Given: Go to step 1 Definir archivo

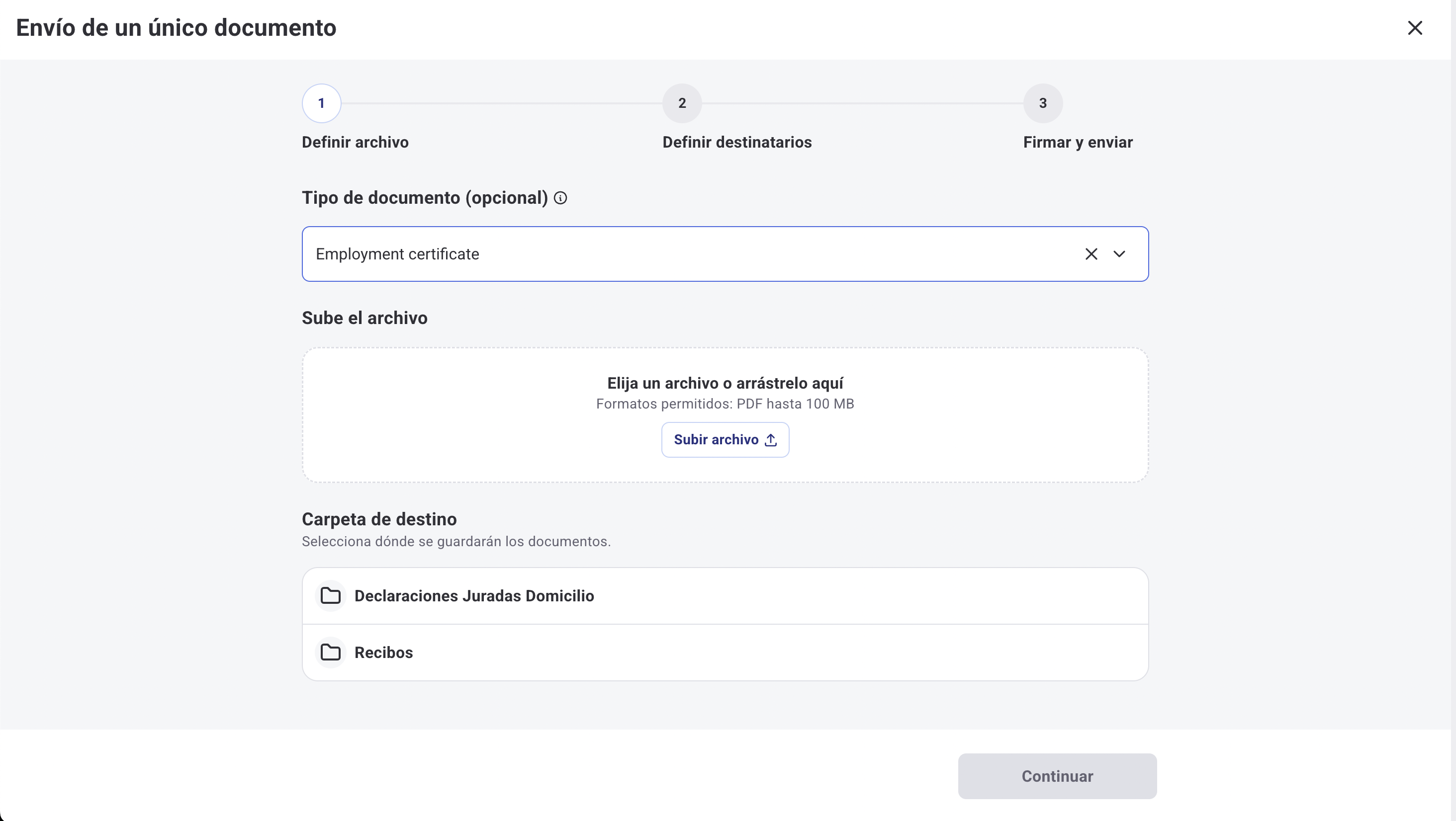Looking at the screenshot, I should [x=322, y=103].
